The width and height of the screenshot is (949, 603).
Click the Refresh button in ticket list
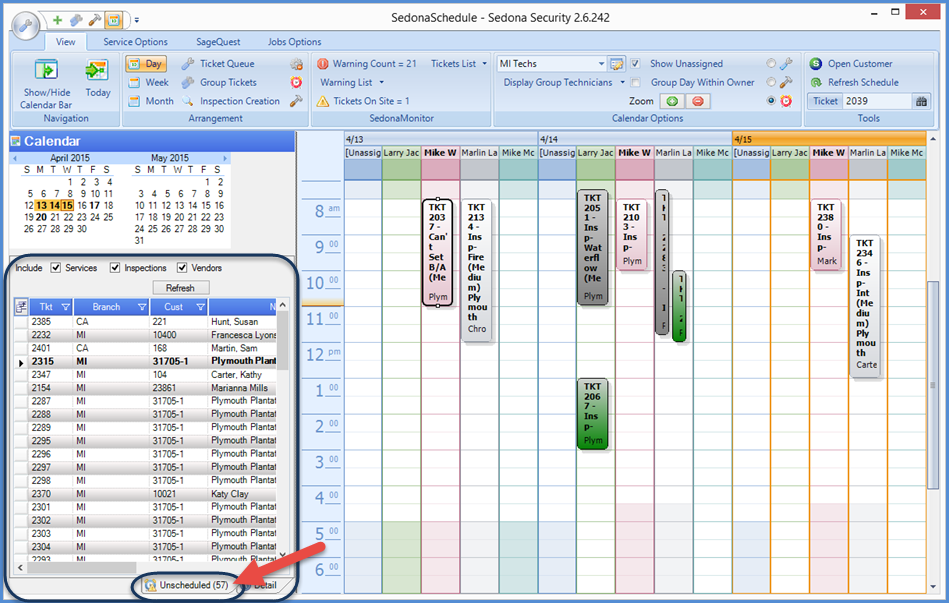(180, 288)
